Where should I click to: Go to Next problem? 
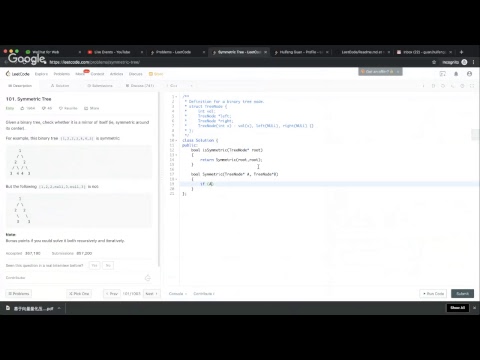[152, 294]
